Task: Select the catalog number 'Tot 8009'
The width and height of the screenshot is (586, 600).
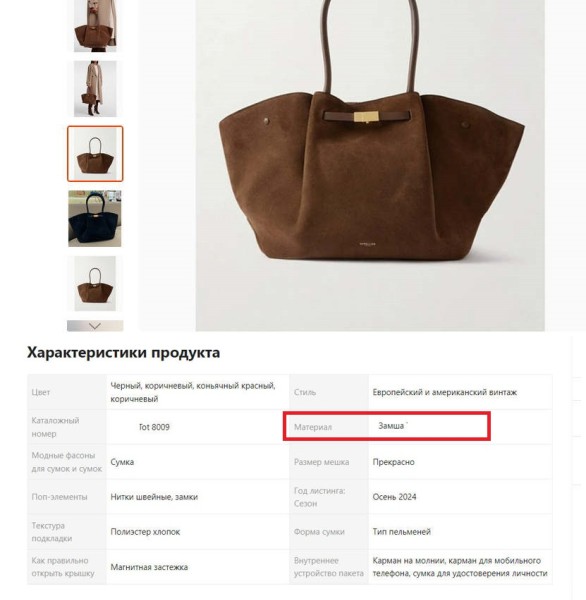Action: point(154,427)
